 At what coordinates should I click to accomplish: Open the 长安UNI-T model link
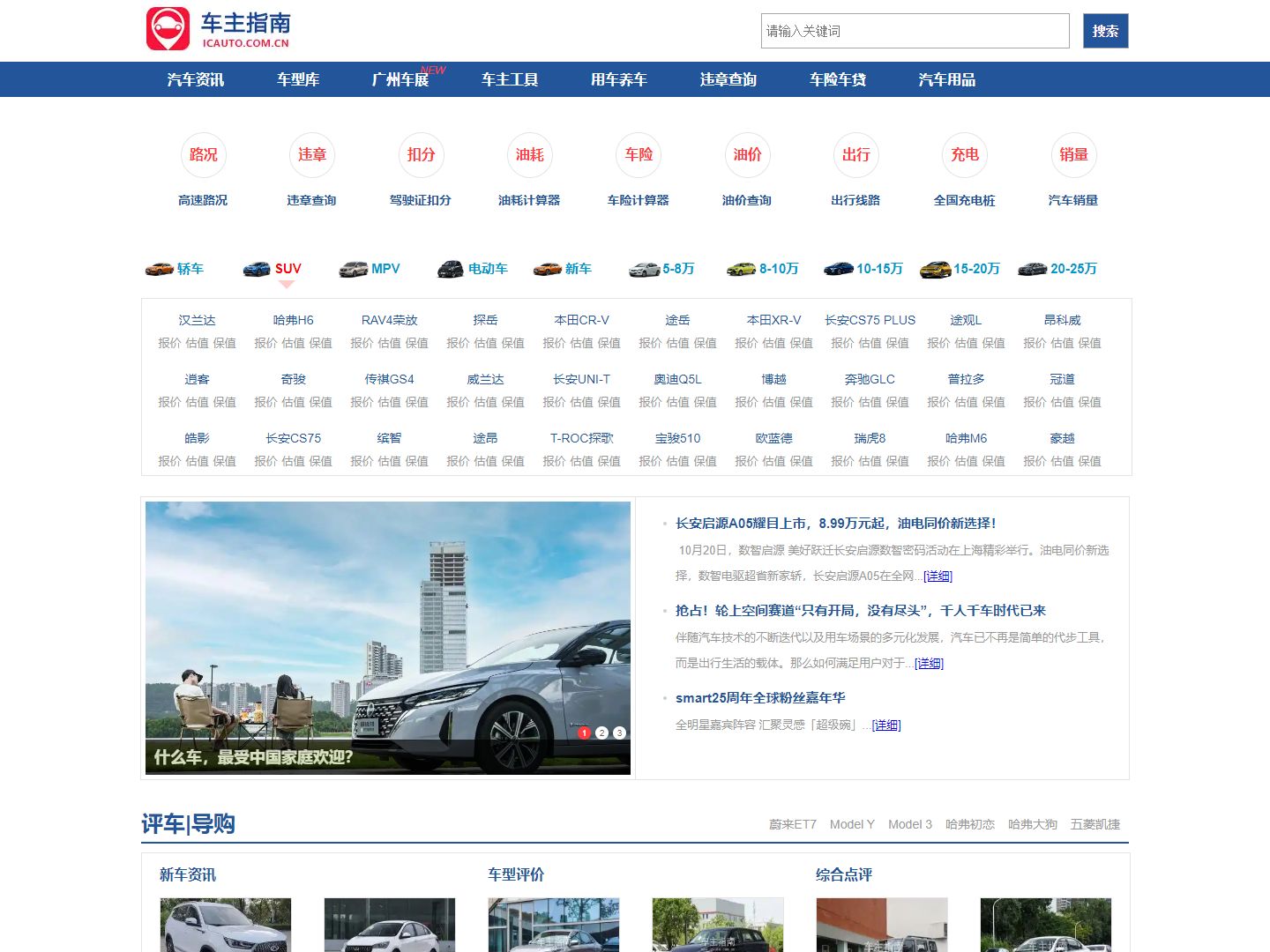pos(581,379)
